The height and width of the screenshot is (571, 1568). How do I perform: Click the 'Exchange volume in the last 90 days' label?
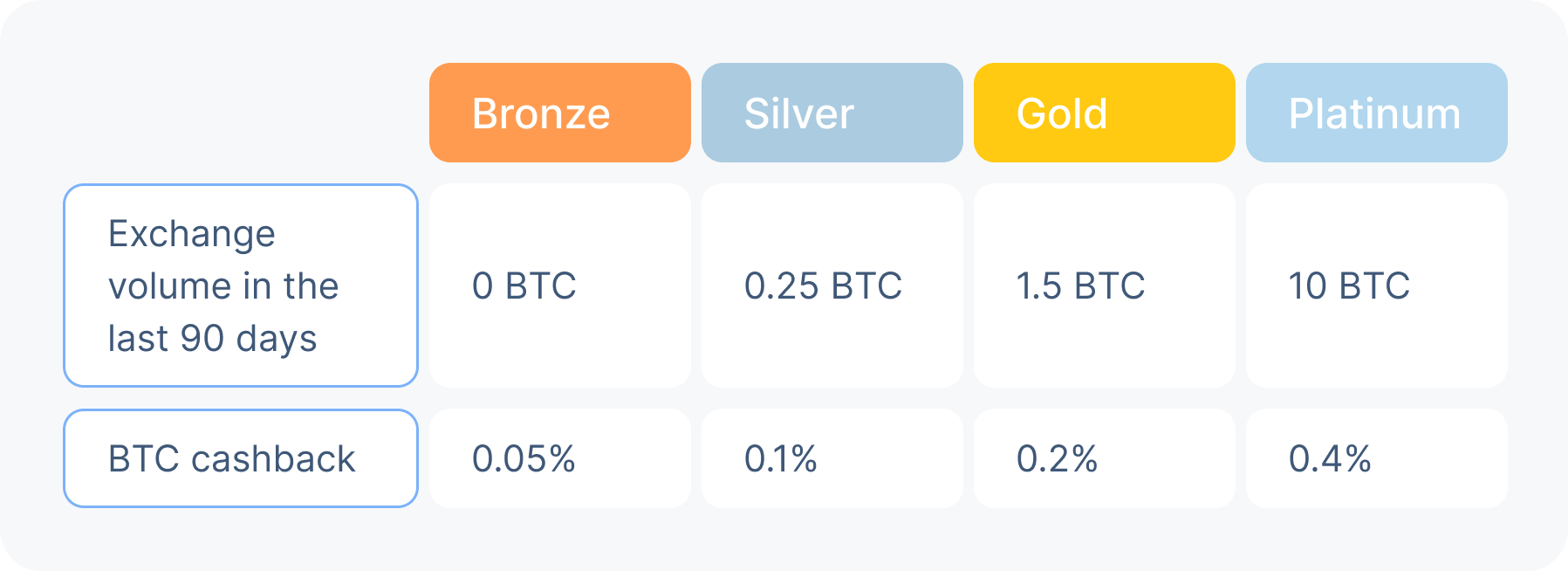241,285
